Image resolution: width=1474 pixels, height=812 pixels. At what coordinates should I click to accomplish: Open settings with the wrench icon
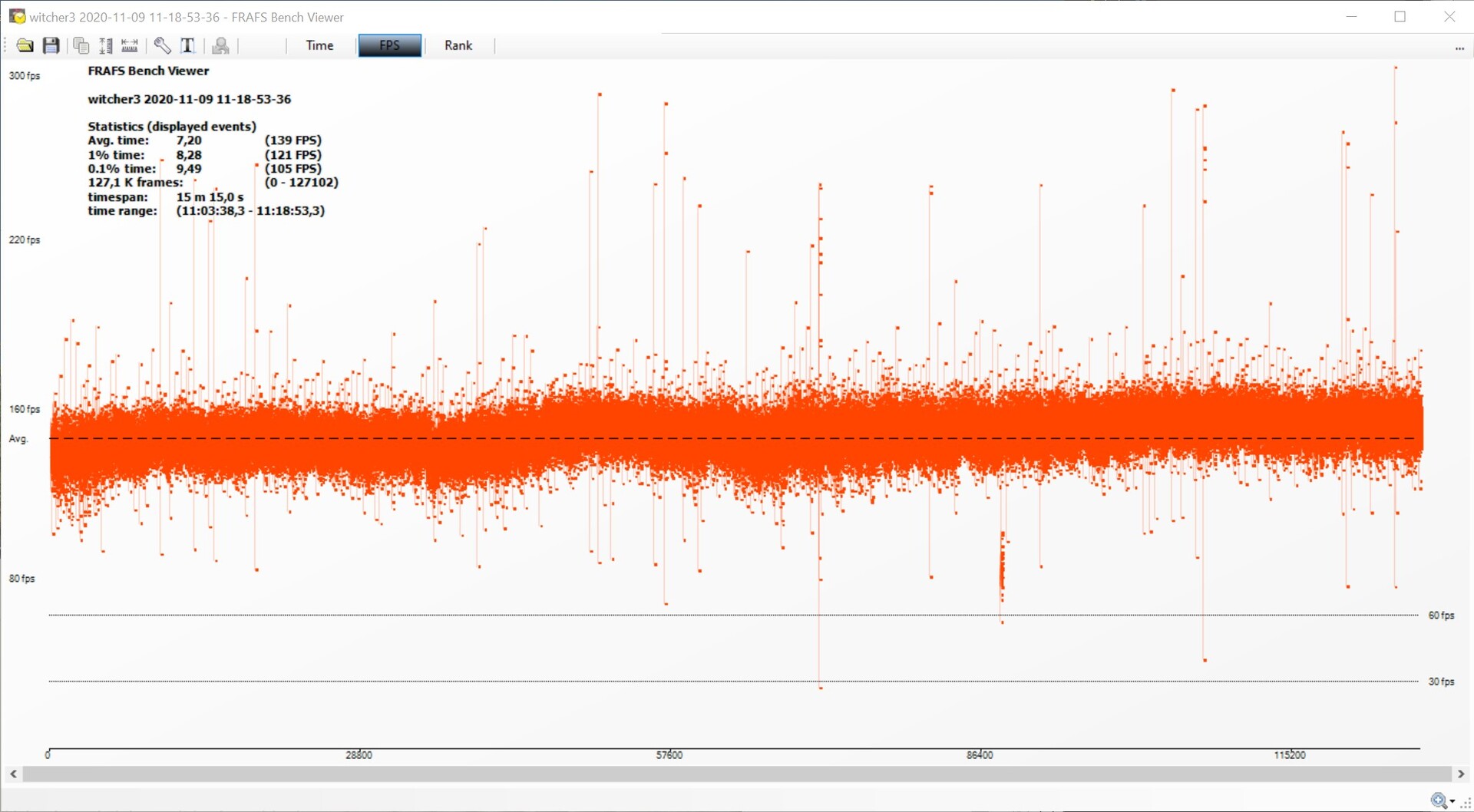(x=162, y=46)
